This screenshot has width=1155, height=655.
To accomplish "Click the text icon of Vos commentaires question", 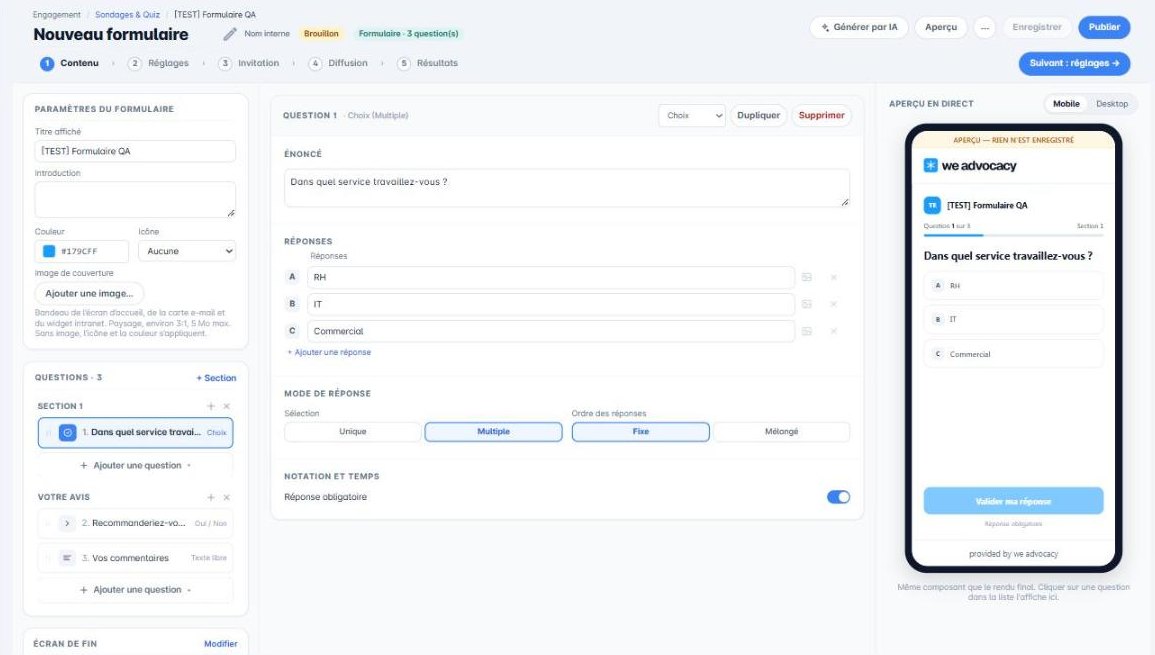I will tap(66, 558).
